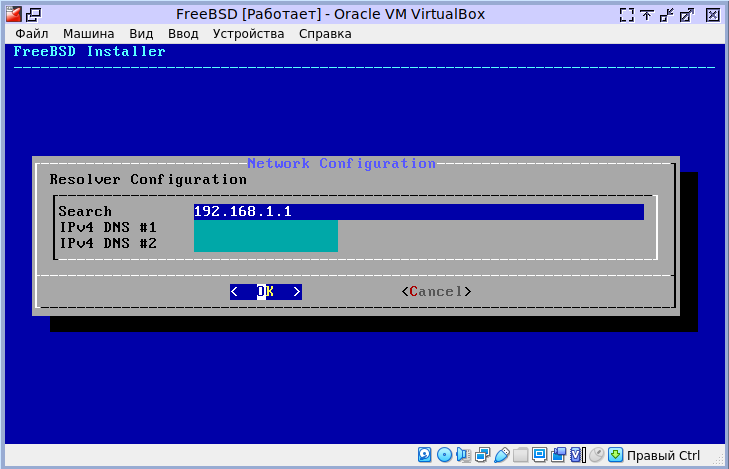729x469 pixels.
Task: Click the keep-above arrow icon in title bar
Action: 647,15
